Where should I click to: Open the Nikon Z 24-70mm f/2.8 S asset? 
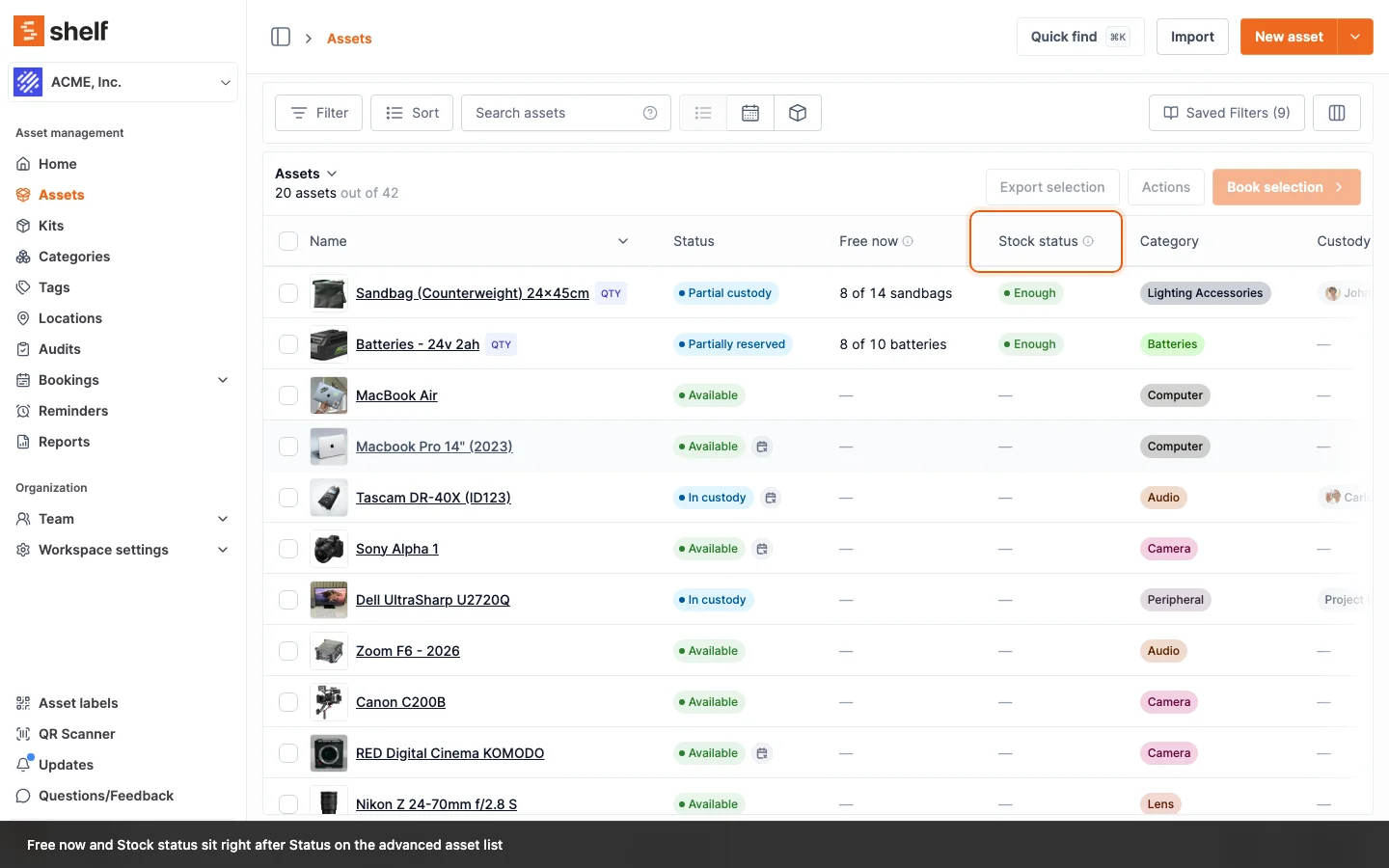click(436, 804)
